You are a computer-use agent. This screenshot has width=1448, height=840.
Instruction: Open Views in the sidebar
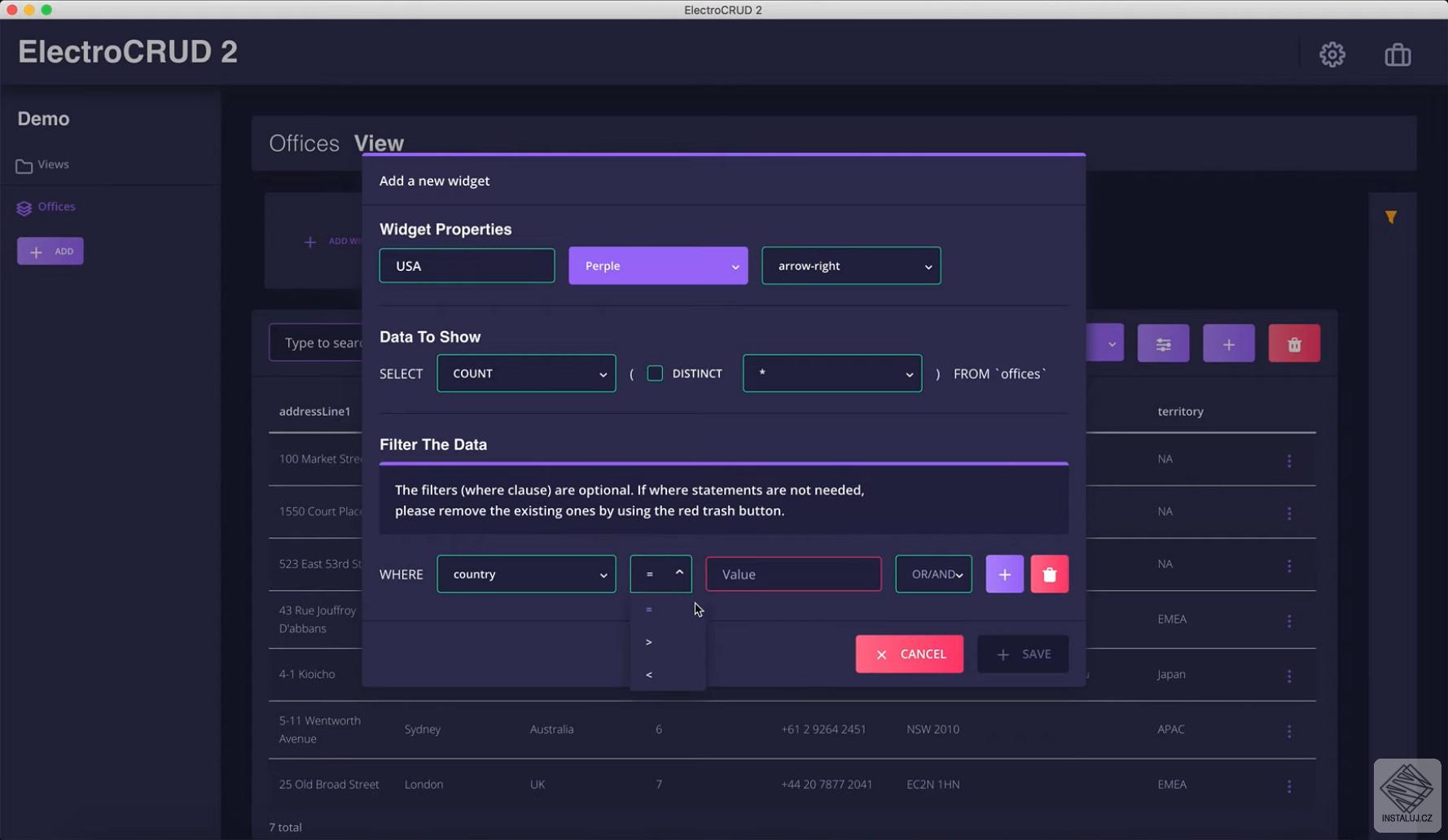pos(53,164)
